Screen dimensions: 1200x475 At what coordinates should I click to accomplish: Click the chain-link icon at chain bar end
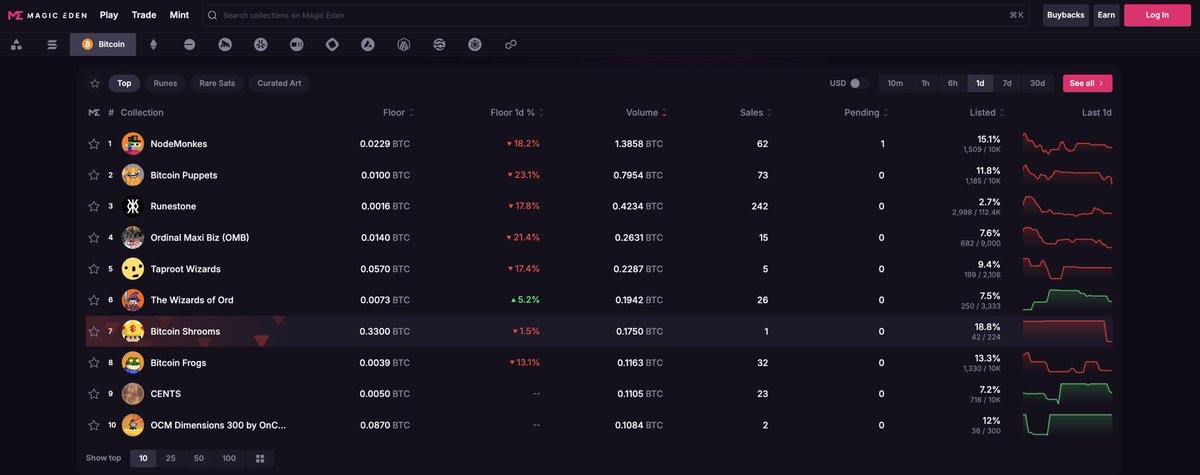pos(511,45)
